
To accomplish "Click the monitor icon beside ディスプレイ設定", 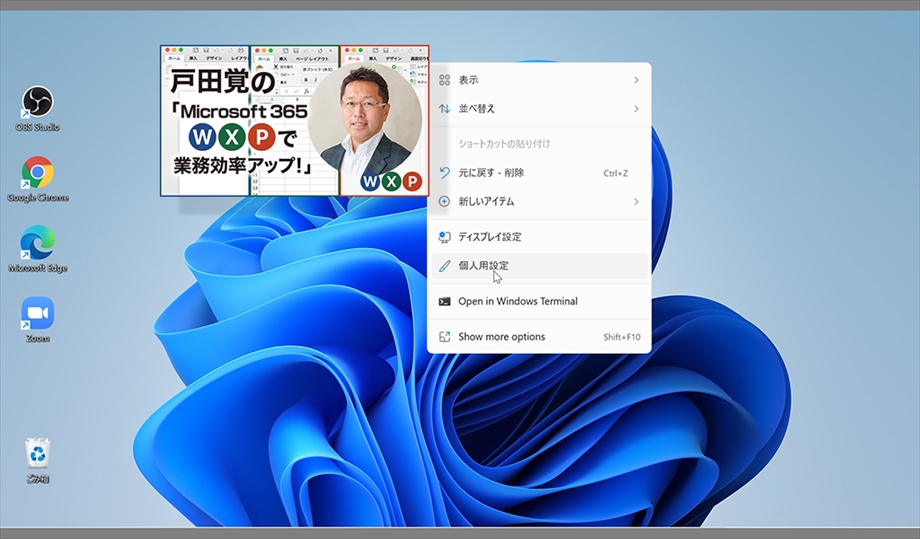I will (x=445, y=237).
